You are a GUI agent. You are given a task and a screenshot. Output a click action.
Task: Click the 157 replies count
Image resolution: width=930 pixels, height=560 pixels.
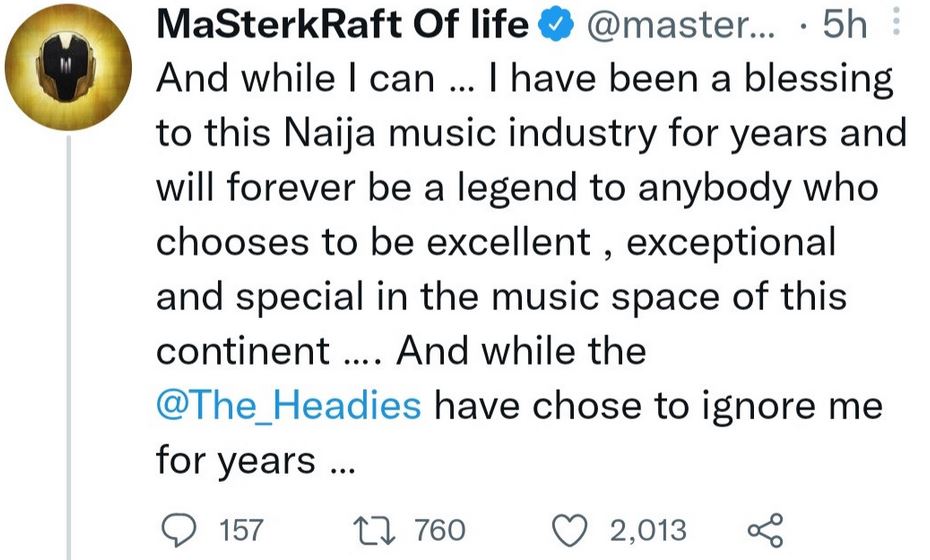point(240,529)
